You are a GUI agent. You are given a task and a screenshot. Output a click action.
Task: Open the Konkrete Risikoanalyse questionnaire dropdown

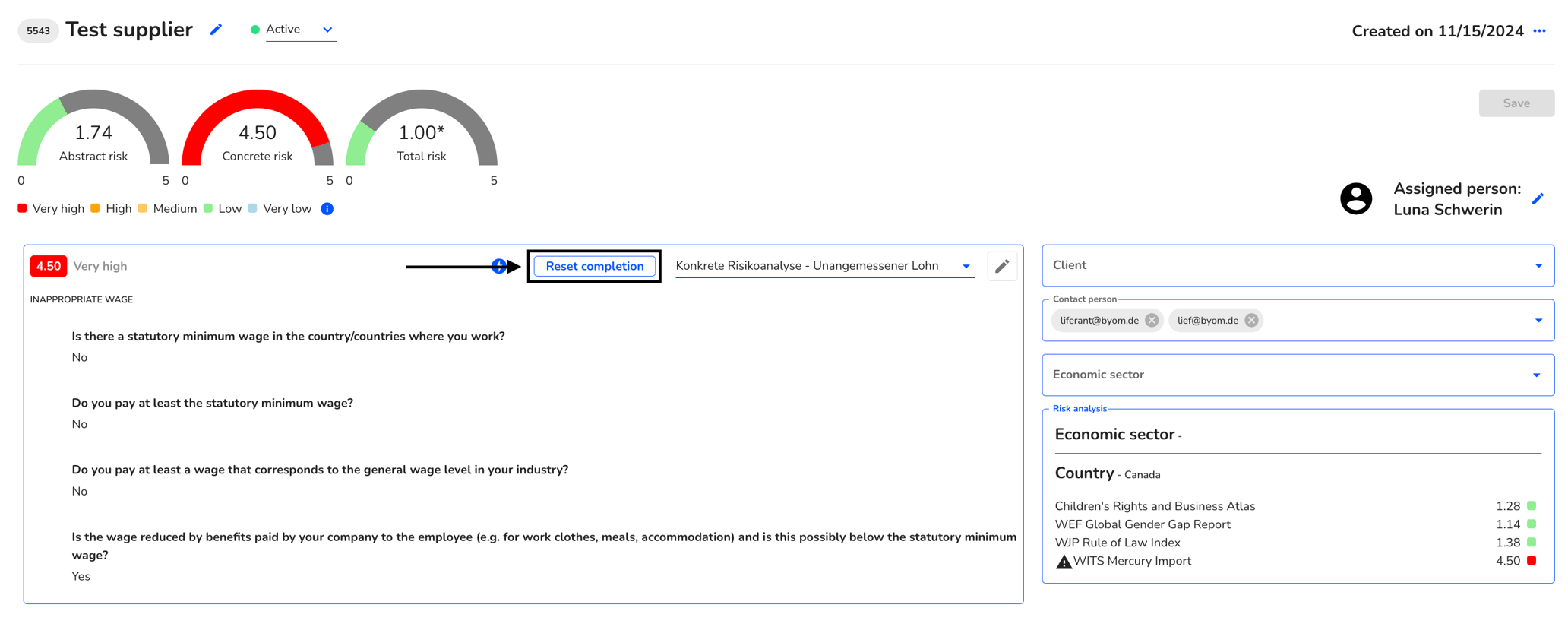824,266
